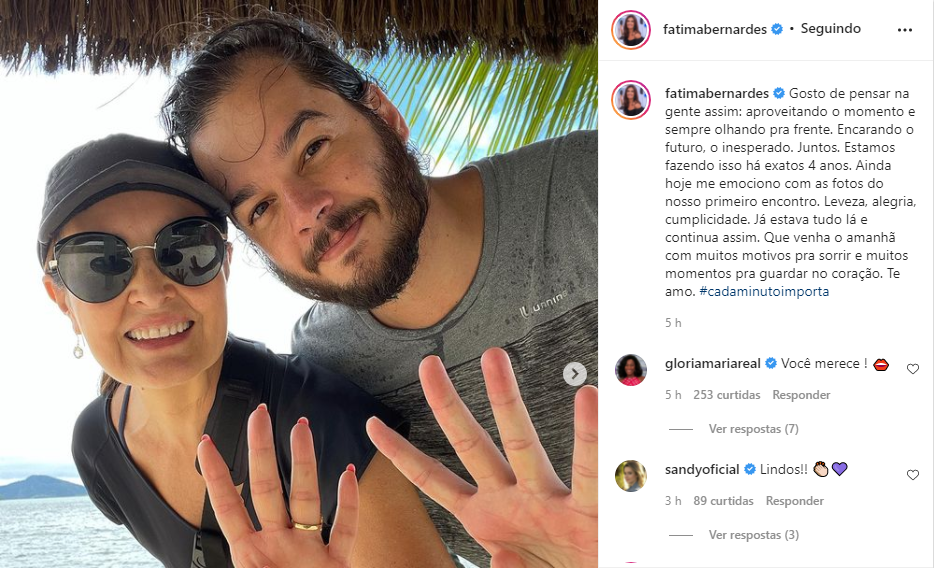Screen dimensions: 934x568
Task: Open the three-dot more options menu
Action: [x=904, y=30]
